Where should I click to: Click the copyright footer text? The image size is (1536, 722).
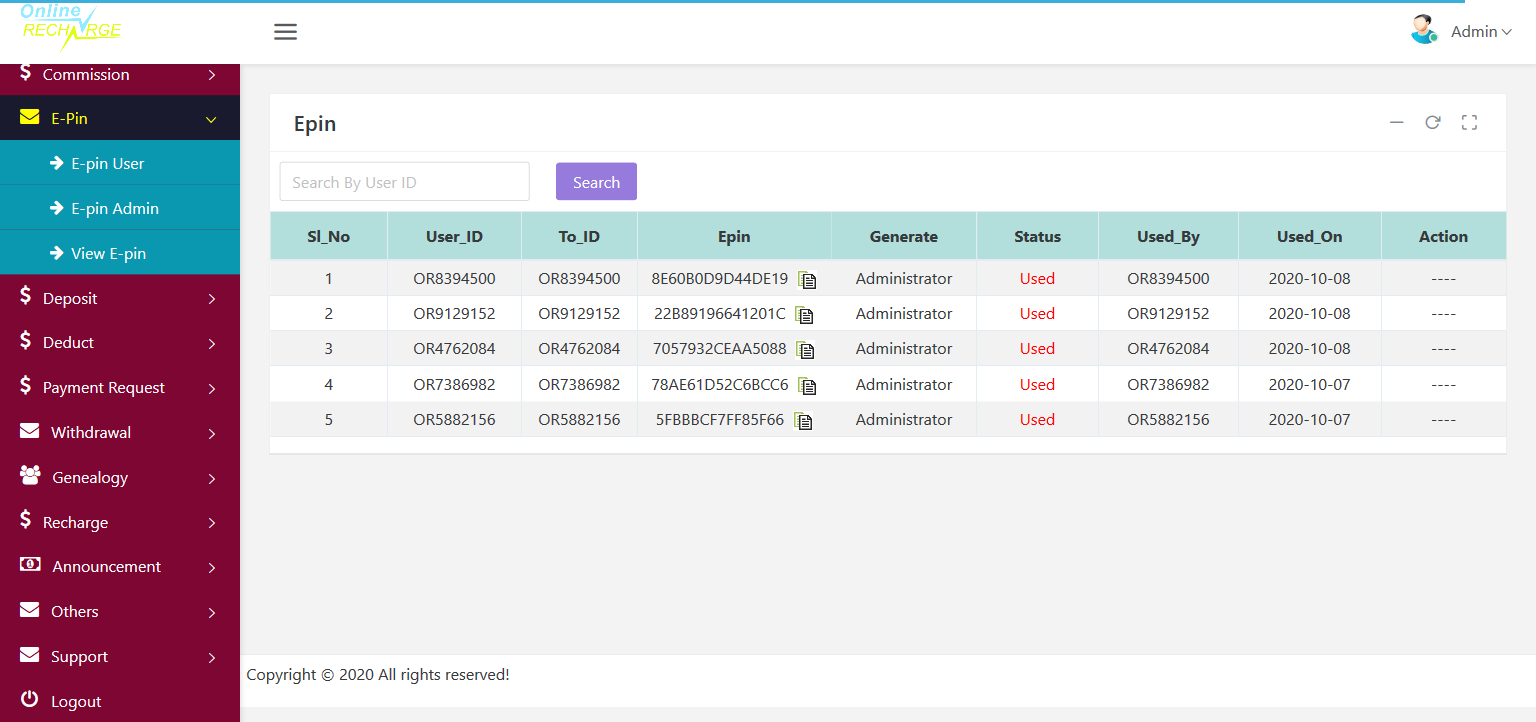click(378, 674)
